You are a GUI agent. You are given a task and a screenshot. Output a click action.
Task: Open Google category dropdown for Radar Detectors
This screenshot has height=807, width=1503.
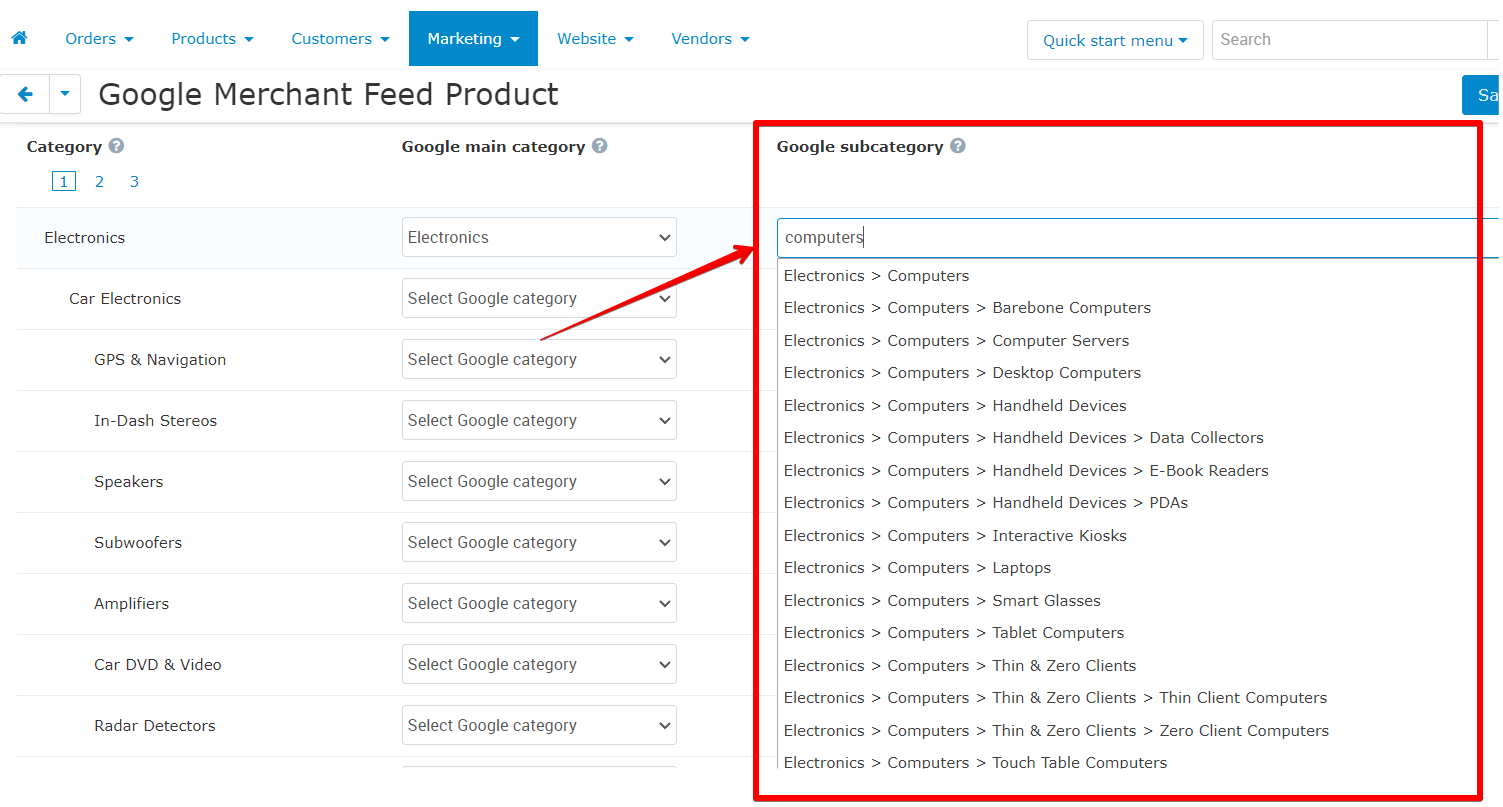click(x=539, y=725)
